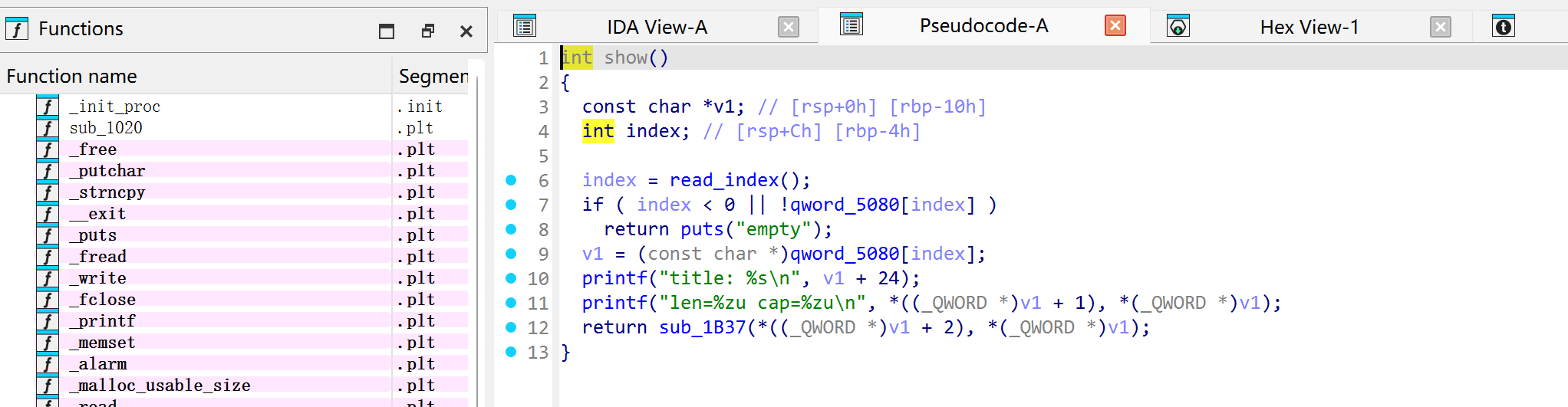Switch to the Hex View-1 tab

click(x=1309, y=28)
